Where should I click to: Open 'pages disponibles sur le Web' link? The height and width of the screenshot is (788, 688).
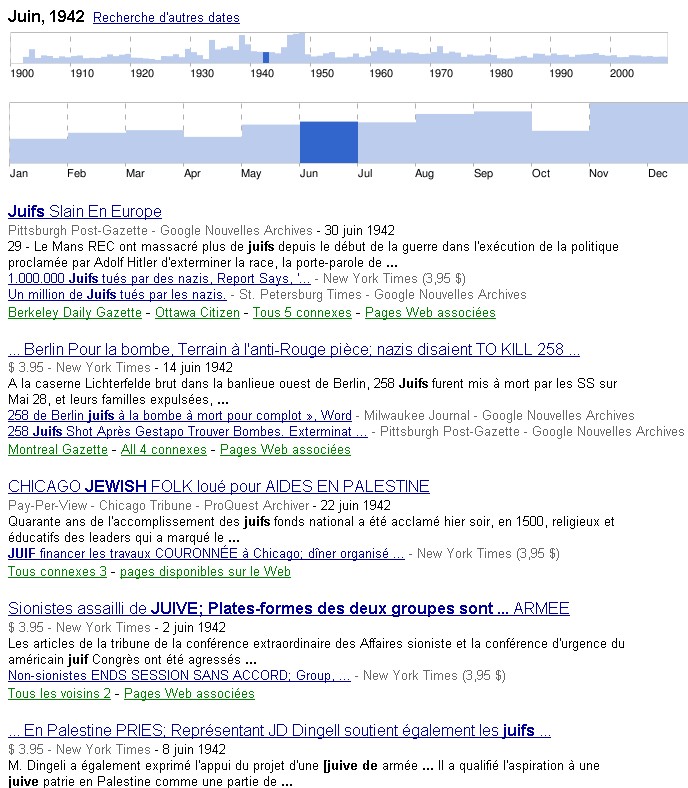pos(205,571)
